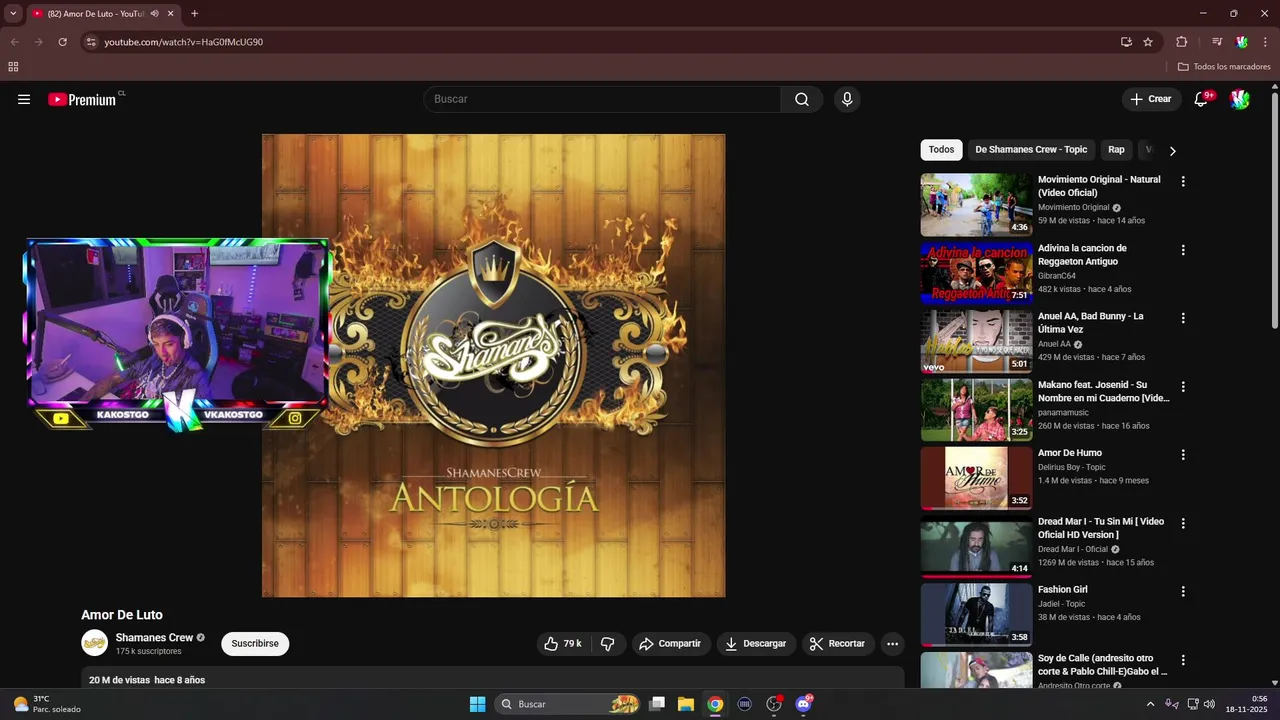
Task: Click the Windows taskbar Buscar box
Action: (568, 704)
